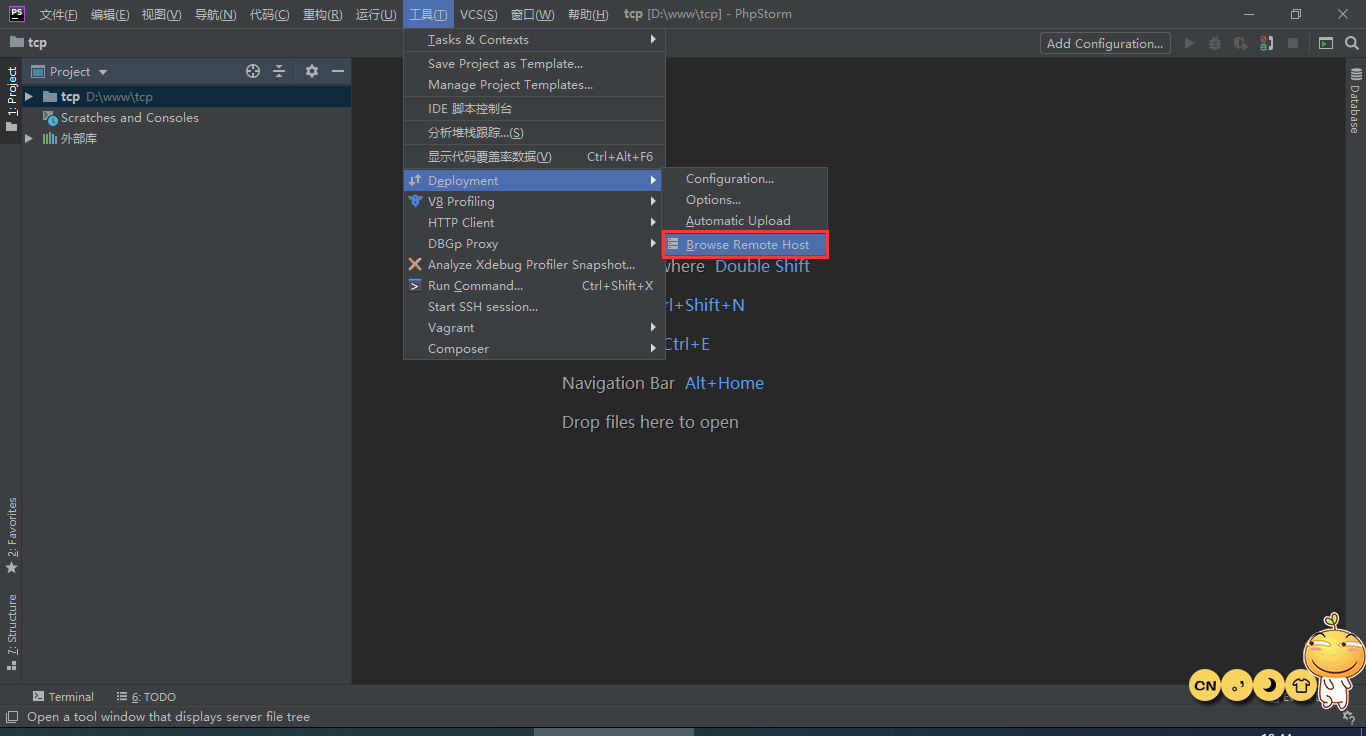Open the 视图(V) menu
Viewport: 1366px width, 736px height.
tap(161, 14)
